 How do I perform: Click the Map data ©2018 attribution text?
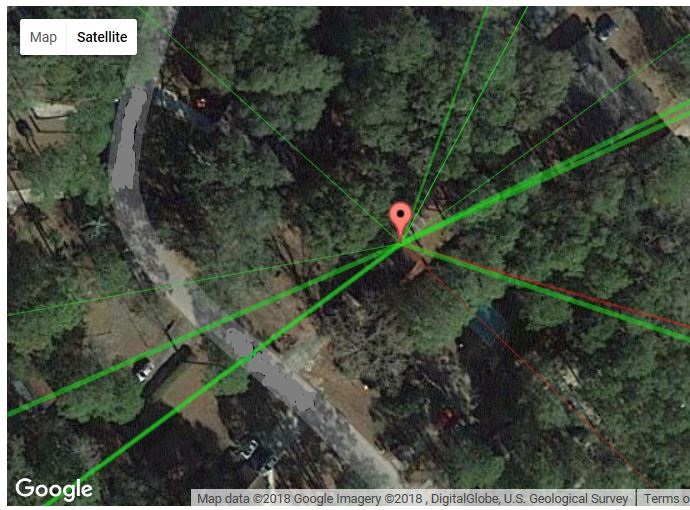coord(244,499)
